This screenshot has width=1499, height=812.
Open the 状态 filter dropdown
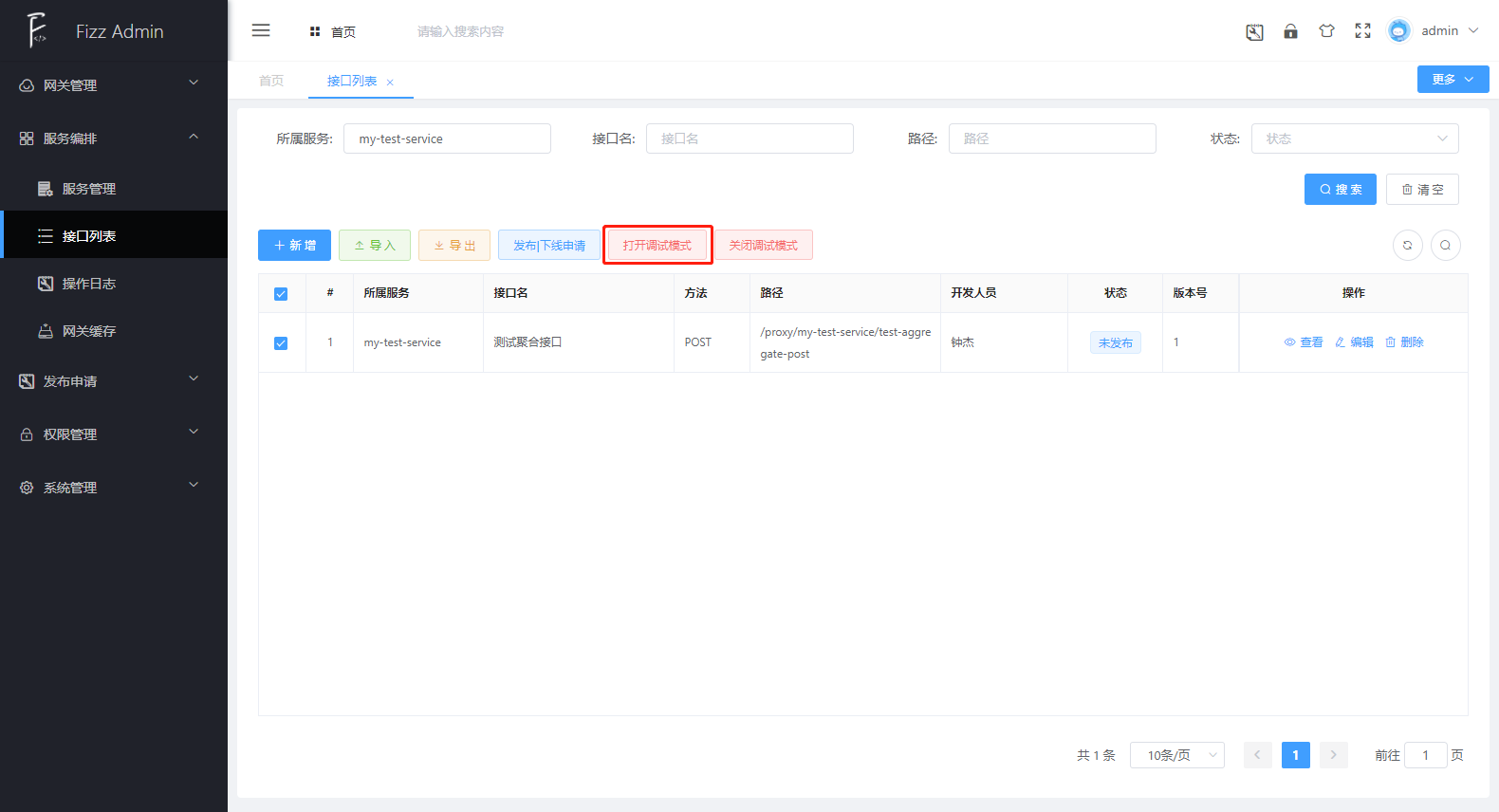coord(1354,138)
